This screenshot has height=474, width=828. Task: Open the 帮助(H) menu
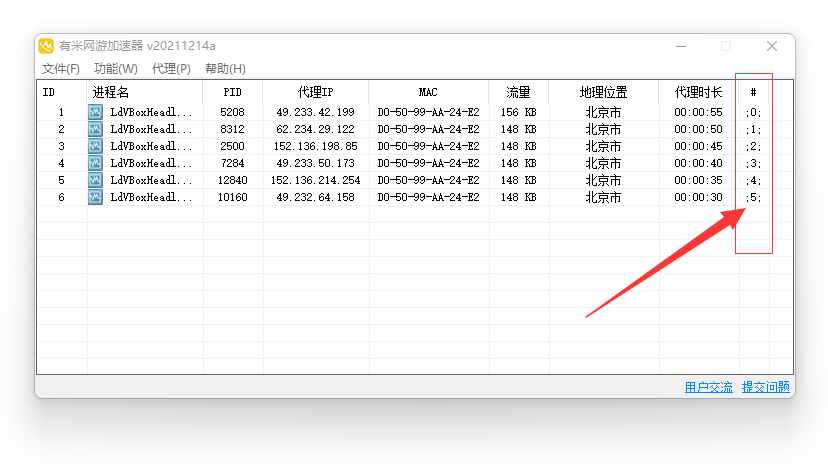tap(225, 69)
